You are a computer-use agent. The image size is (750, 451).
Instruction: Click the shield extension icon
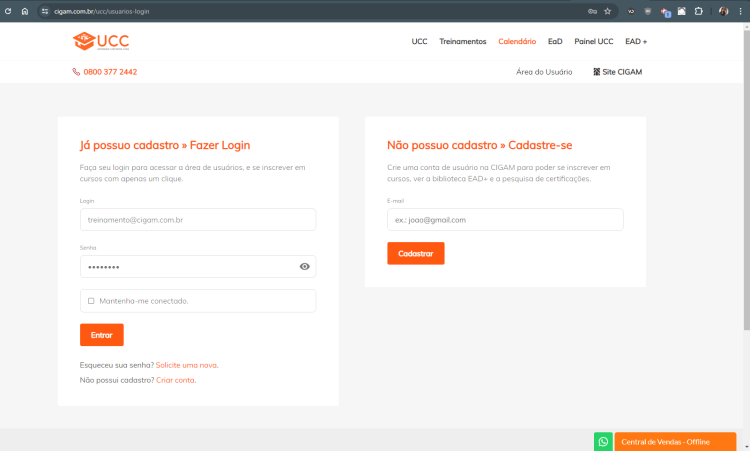pos(648,11)
